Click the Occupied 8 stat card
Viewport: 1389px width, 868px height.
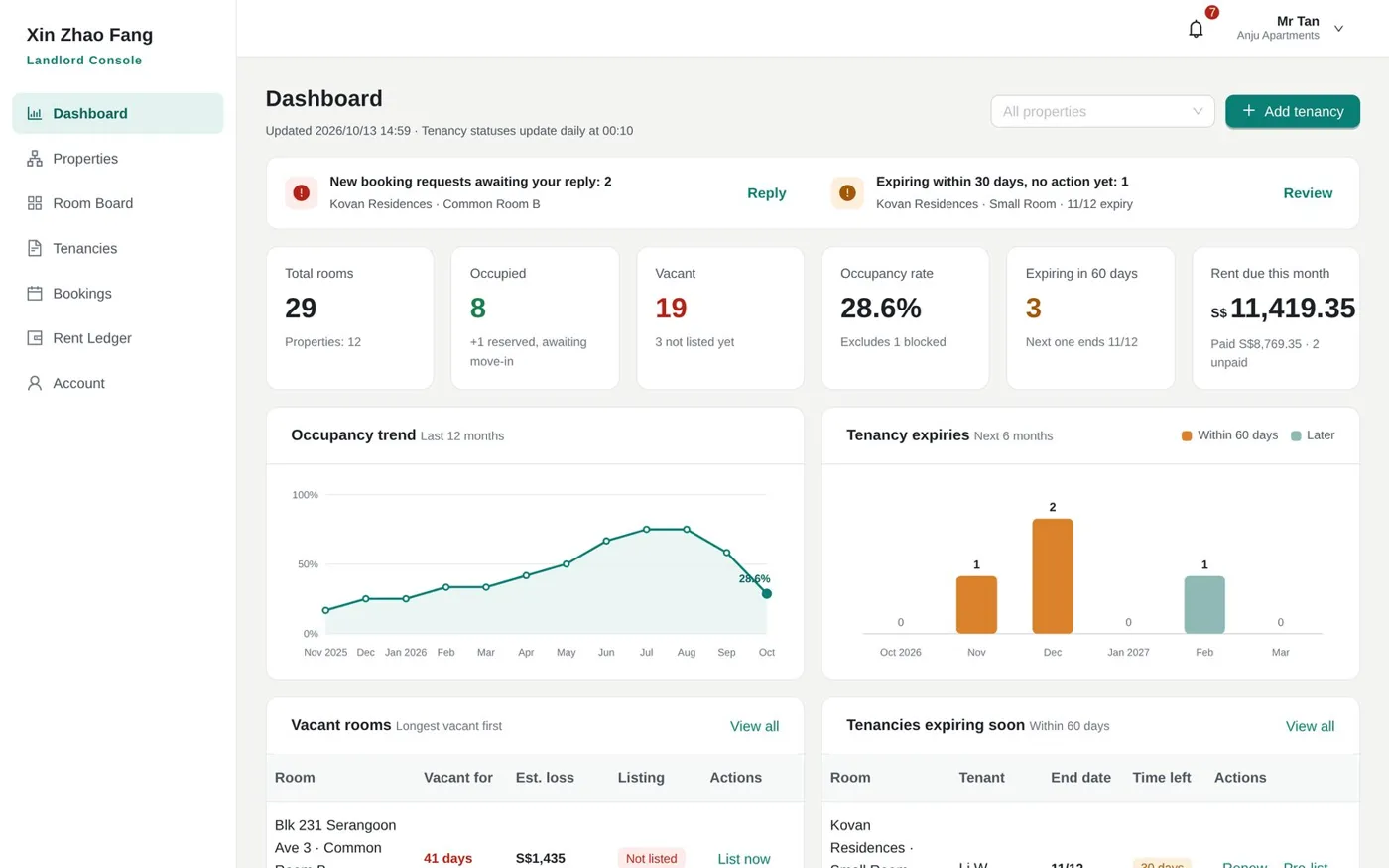pyautogui.click(x=535, y=318)
